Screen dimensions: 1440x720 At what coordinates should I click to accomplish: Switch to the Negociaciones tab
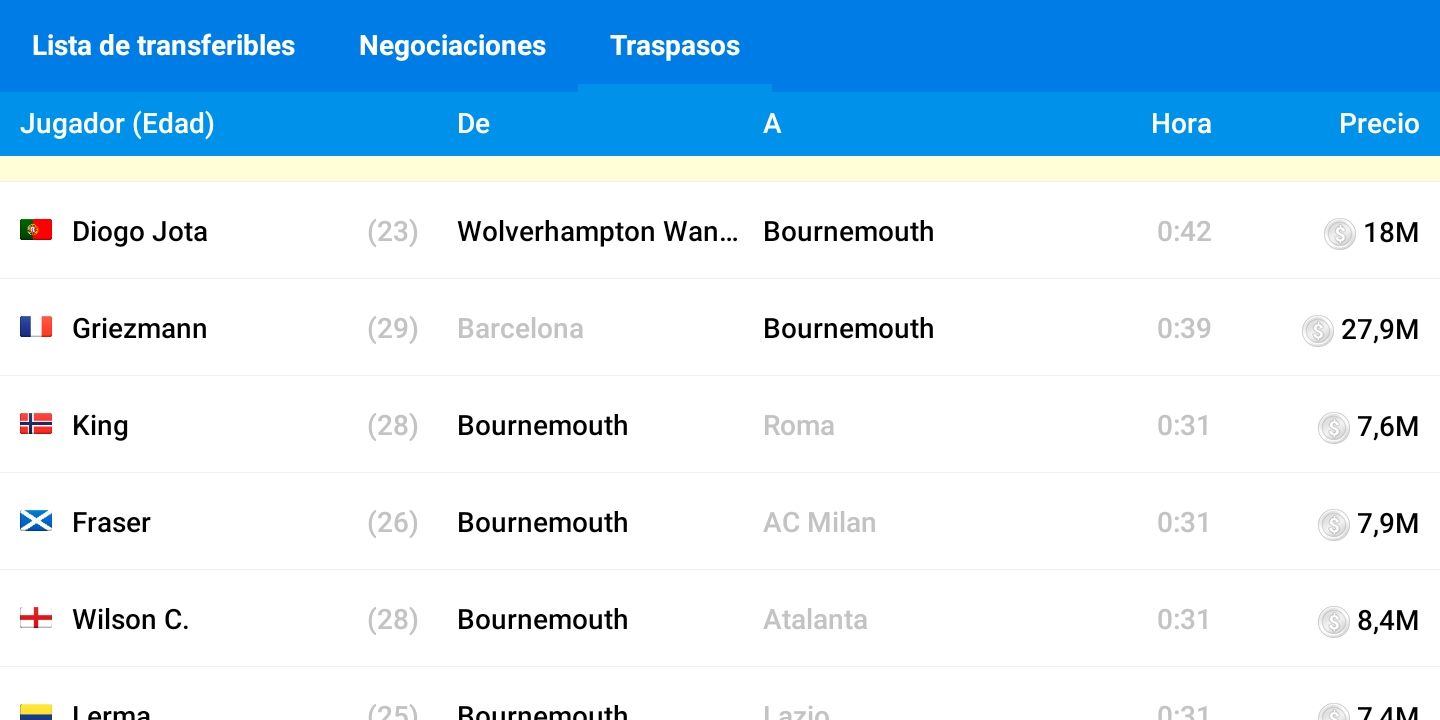452,46
